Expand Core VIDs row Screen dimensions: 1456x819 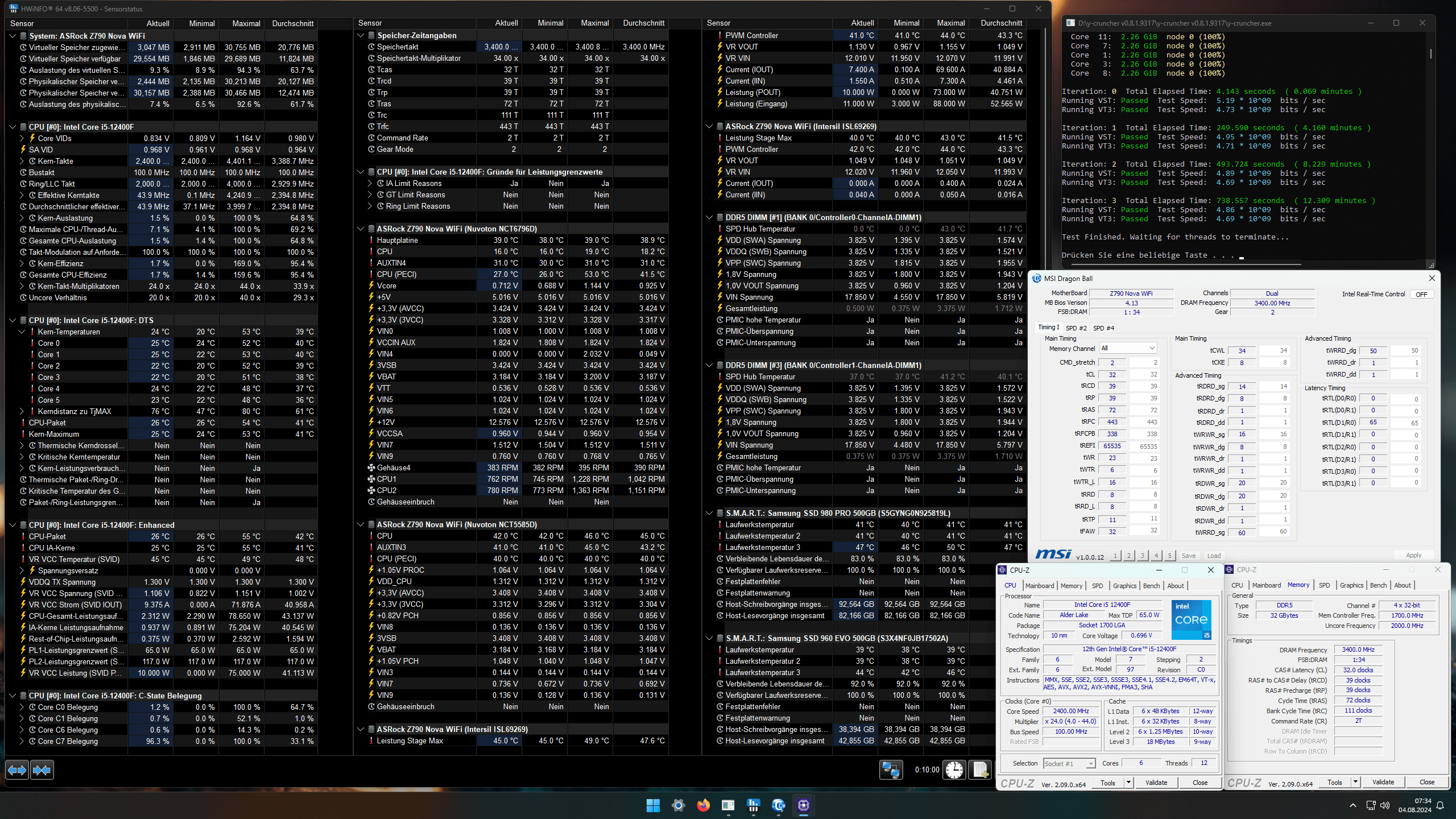(x=22, y=138)
